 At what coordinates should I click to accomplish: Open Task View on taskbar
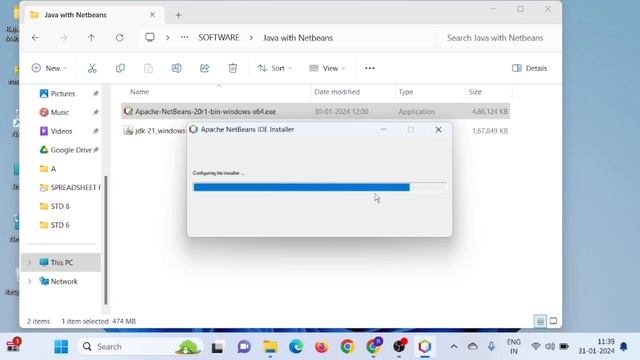pos(217,347)
